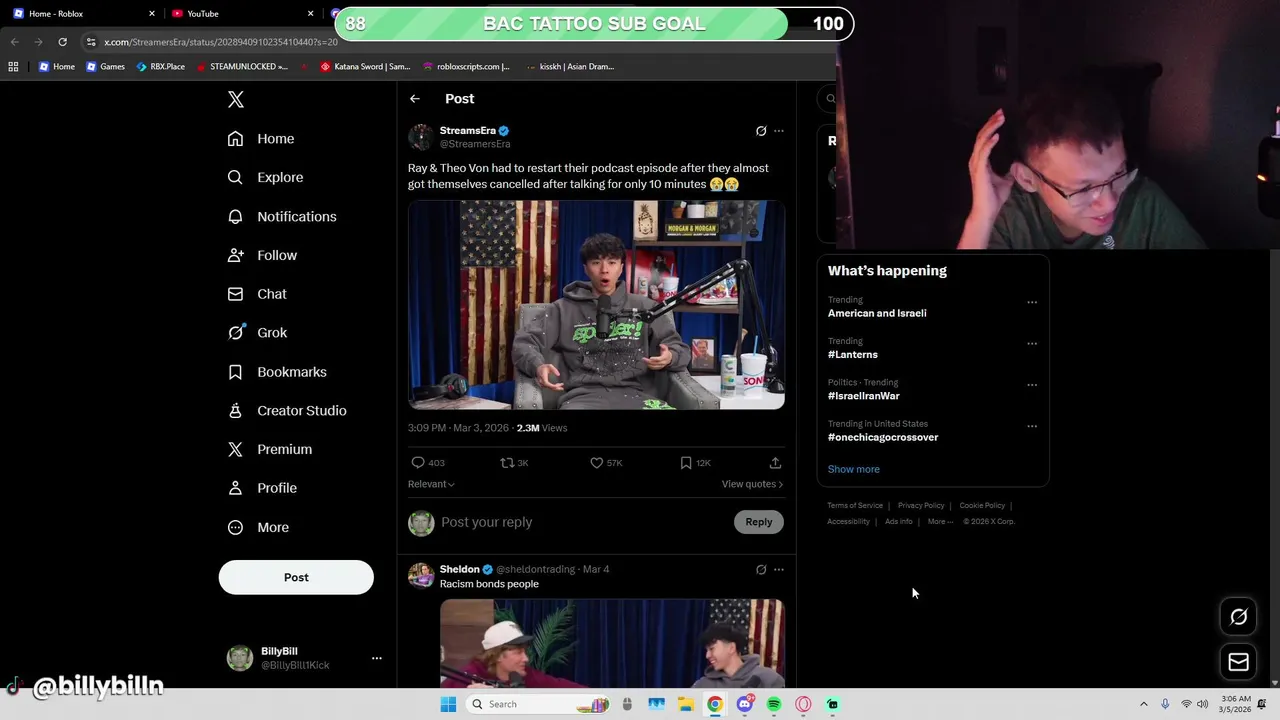The width and height of the screenshot is (1280, 720).
Task: Open trending hashtag #Lanterns
Action: [x=853, y=354]
